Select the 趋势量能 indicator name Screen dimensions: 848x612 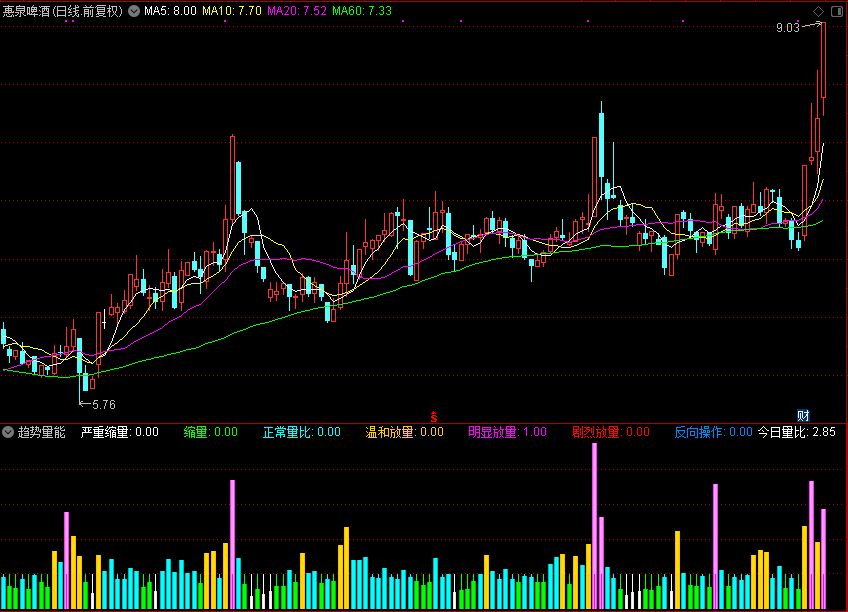tap(42, 432)
